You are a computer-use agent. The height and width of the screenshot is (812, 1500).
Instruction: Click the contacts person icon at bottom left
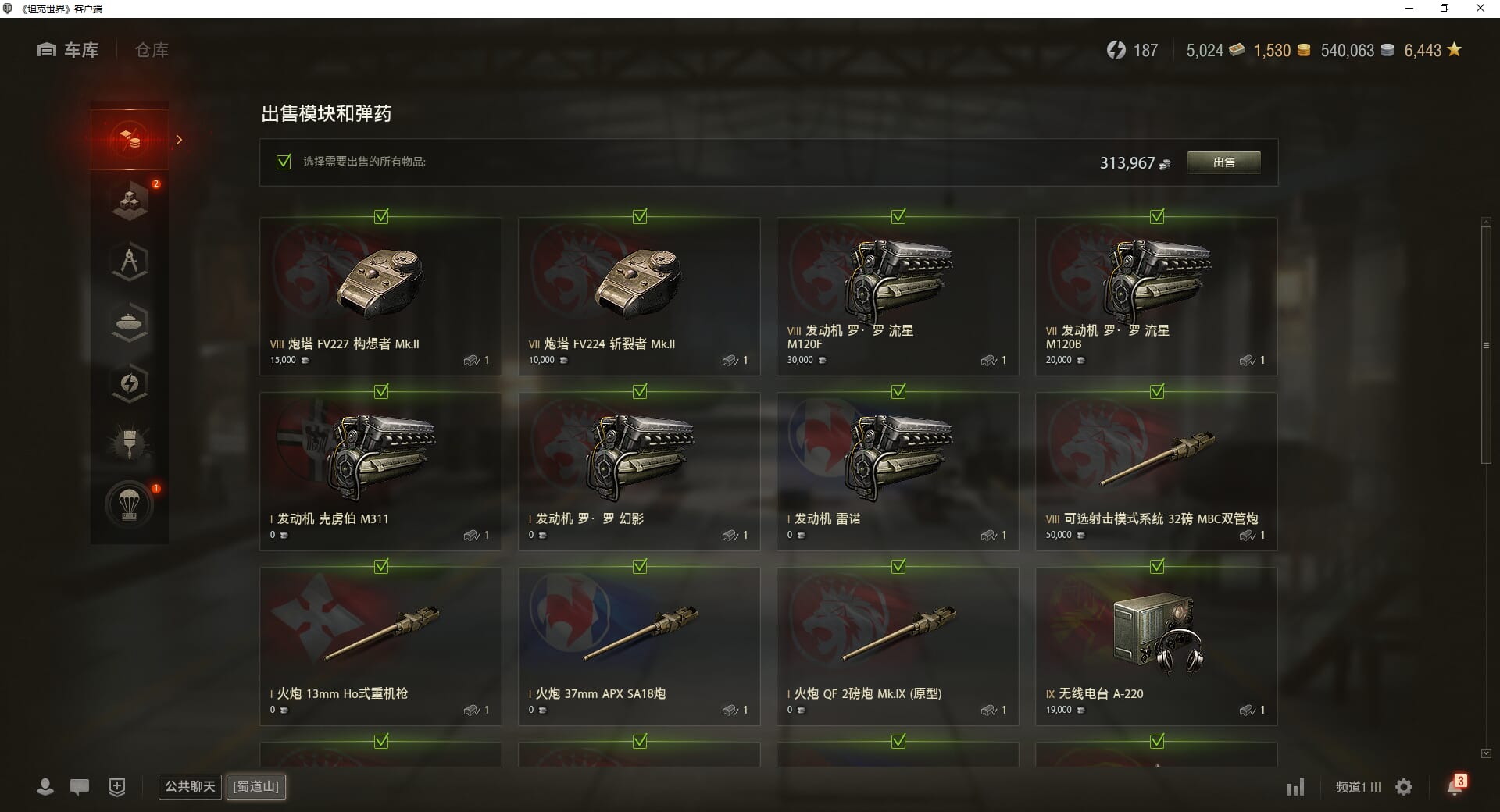(x=45, y=787)
